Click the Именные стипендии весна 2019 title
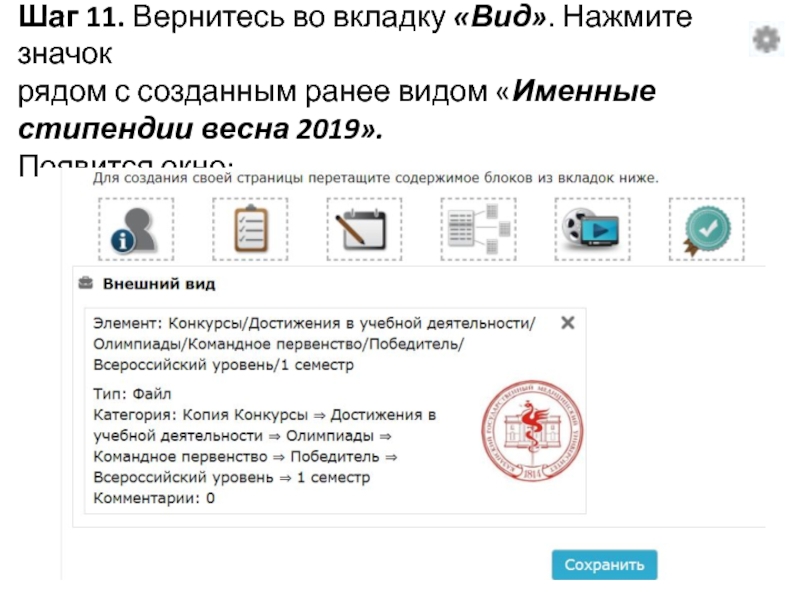 pos(337,109)
